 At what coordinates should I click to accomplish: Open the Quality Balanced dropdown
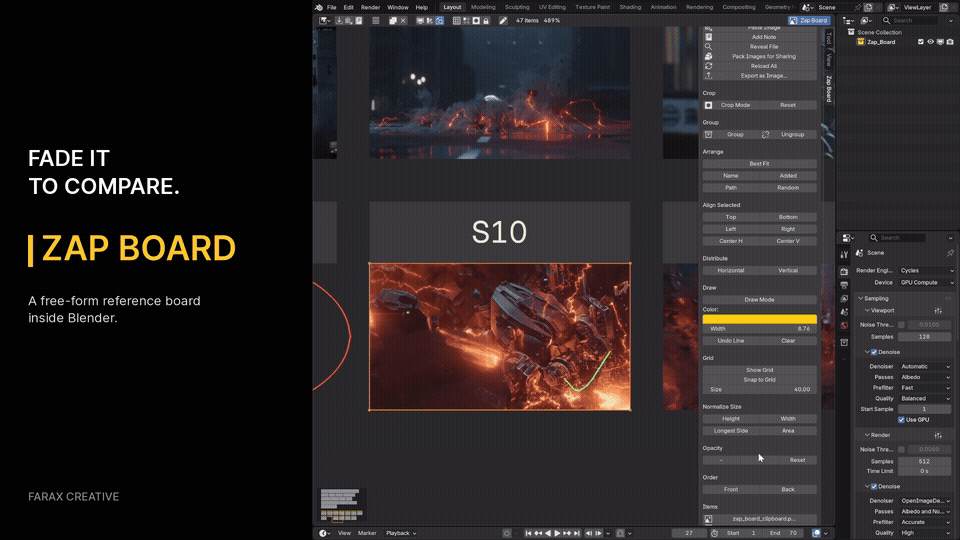pos(925,399)
